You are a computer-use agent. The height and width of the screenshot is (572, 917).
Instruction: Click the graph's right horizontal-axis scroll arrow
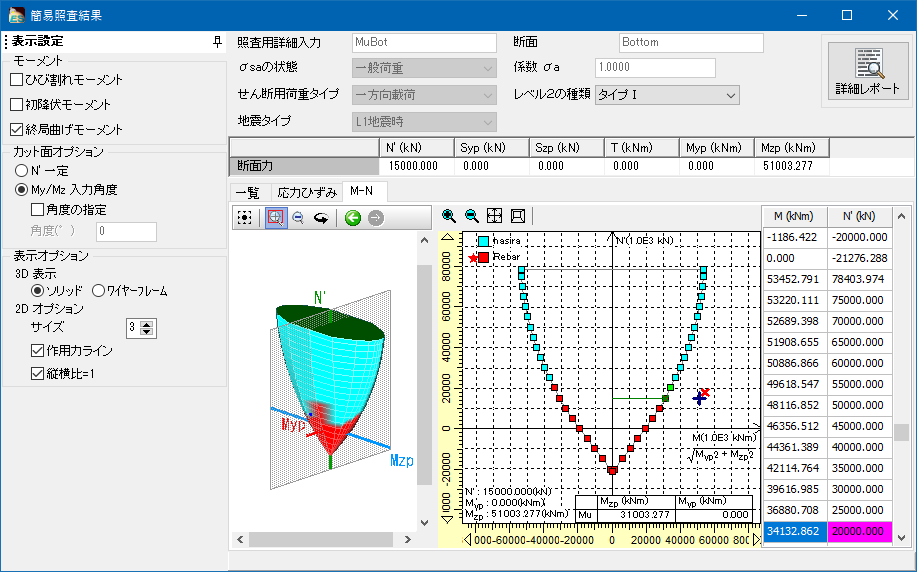tap(756, 540)
